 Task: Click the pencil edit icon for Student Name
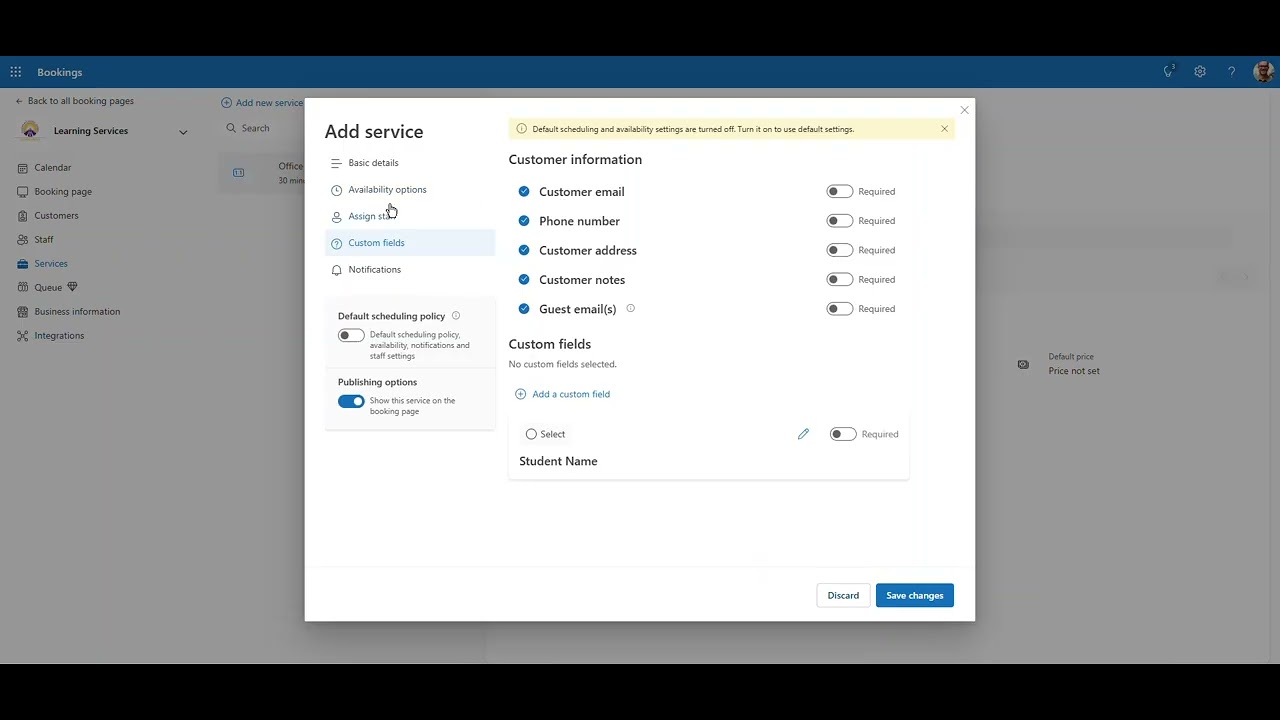(x=803, y=434)
